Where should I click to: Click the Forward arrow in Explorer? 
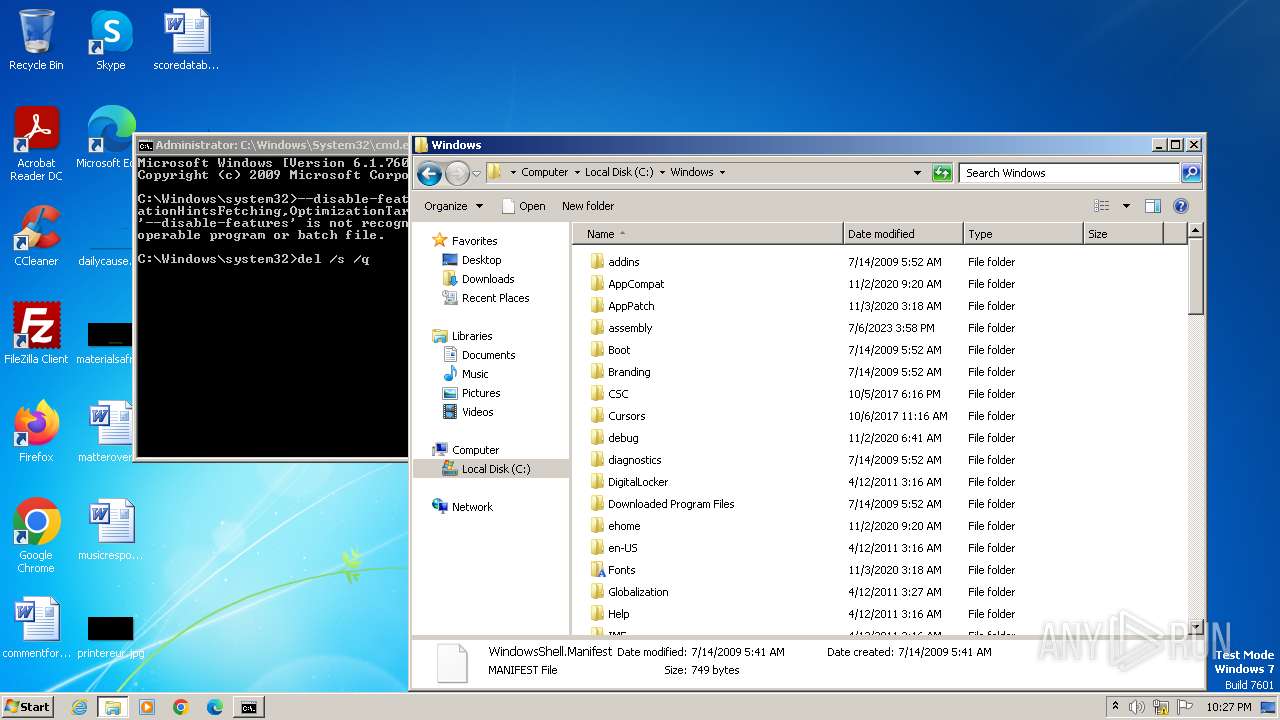click(457, 173)
